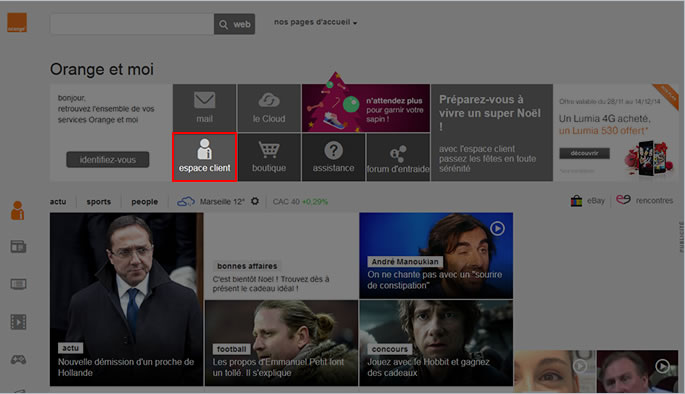Image resolution: width=685 pixels, height=394 pixels.
Task: Open Préparez-vous à vivre un super Noël panel
Action: [492, 132]
